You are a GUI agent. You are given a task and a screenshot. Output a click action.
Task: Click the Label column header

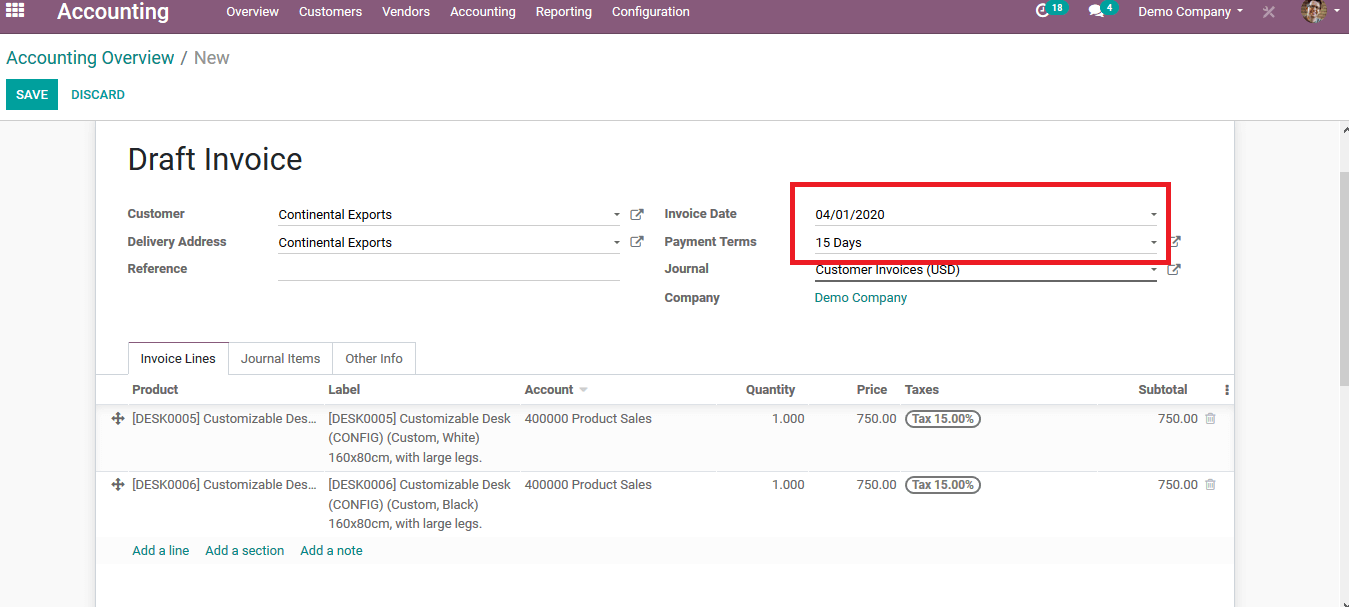[x=344, y=390]
